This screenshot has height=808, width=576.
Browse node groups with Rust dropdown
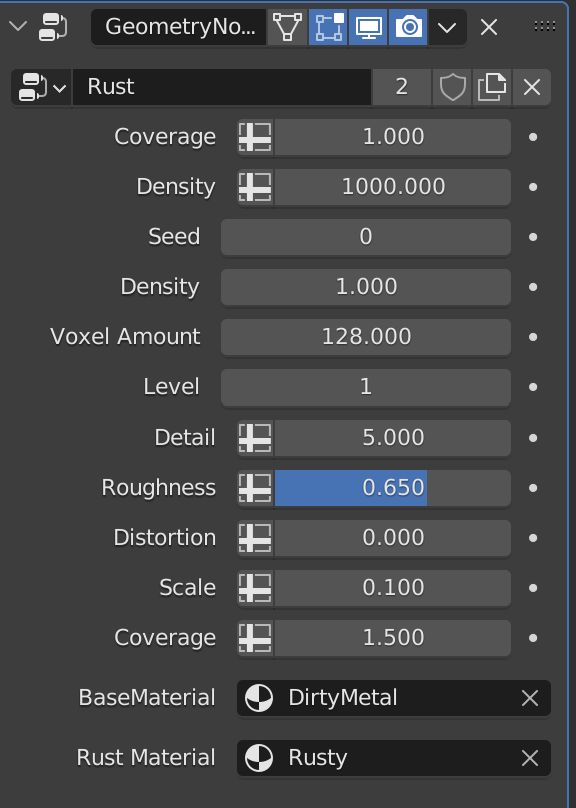[42, 87]
